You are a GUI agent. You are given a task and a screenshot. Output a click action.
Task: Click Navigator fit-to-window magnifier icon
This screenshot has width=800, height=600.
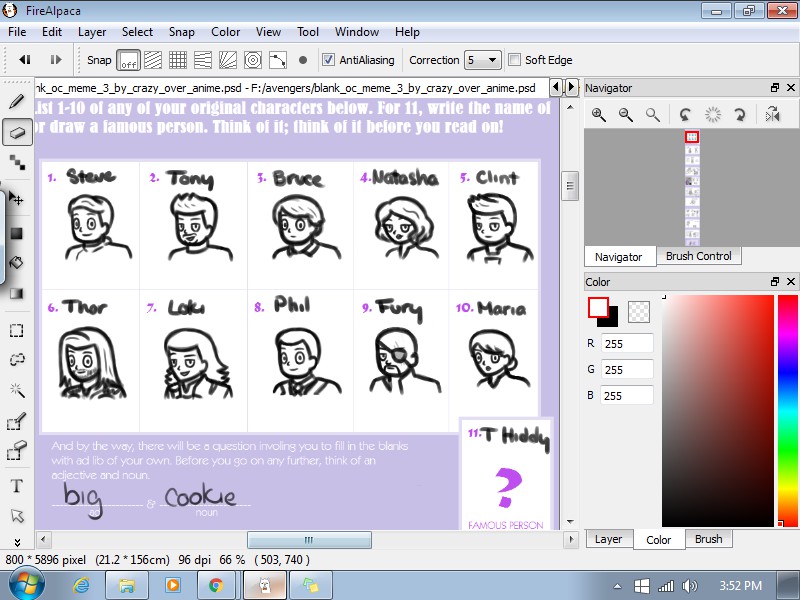[653, 114]
